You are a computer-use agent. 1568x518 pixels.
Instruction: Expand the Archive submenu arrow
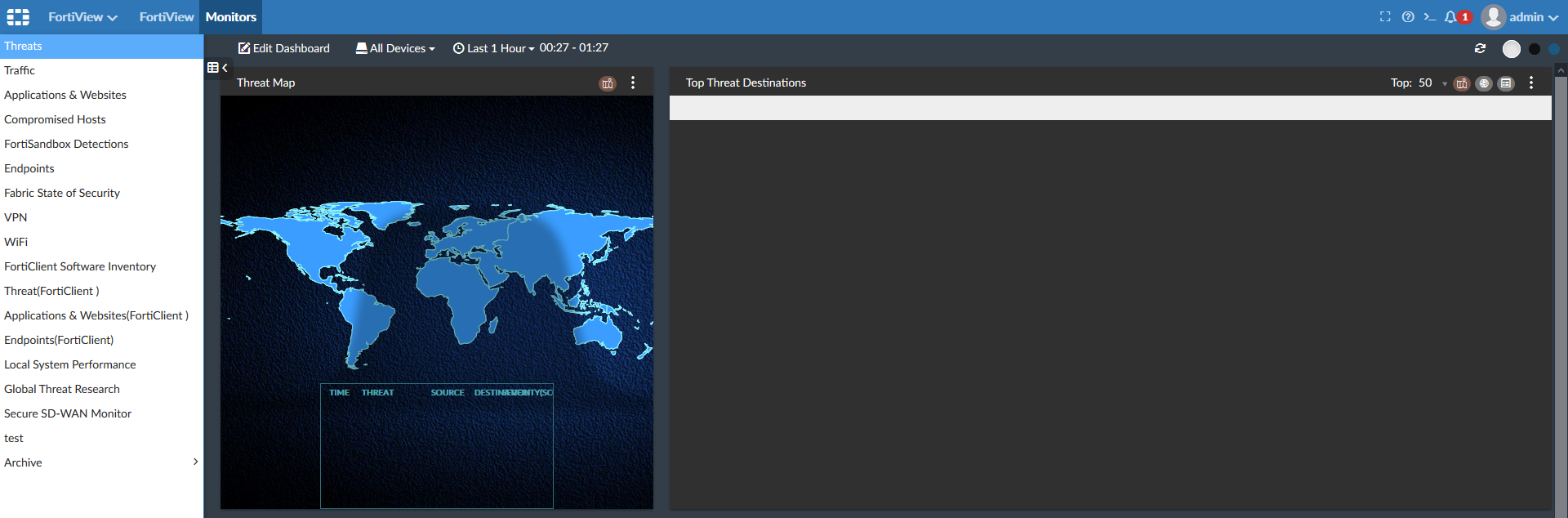(x=195, y=462)
